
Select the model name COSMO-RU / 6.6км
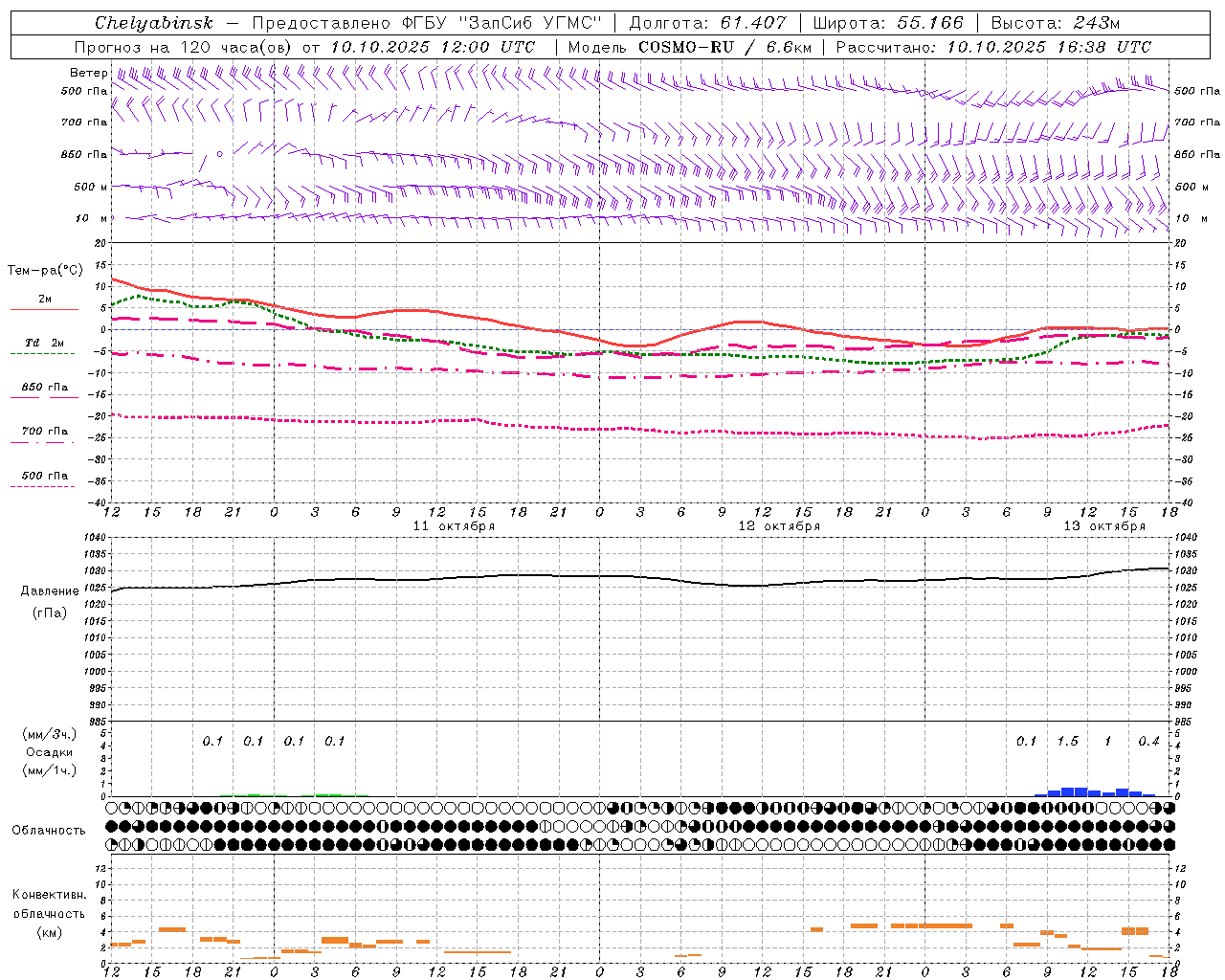(725, 47)
